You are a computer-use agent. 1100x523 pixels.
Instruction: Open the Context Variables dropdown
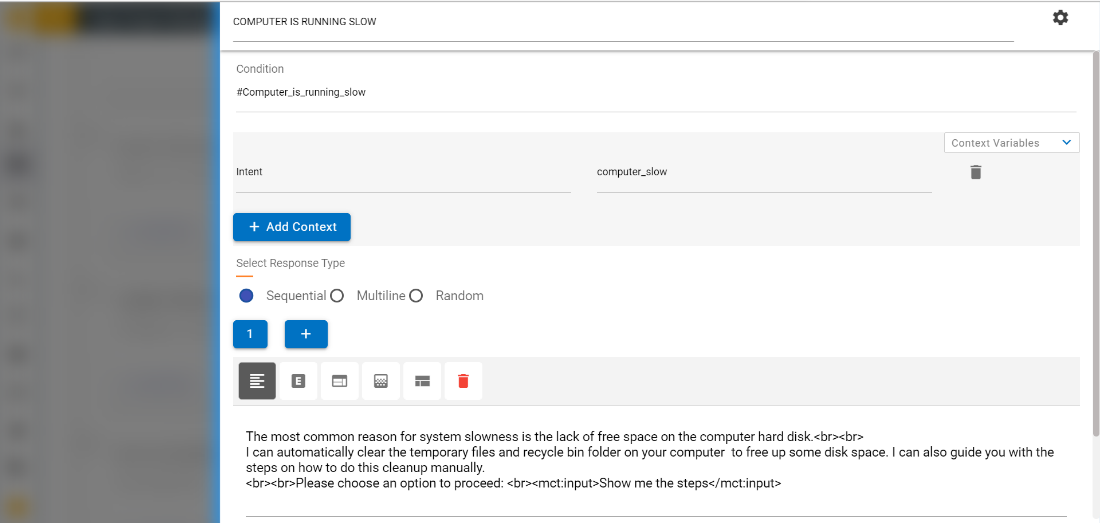click(x=1011, y=143)
